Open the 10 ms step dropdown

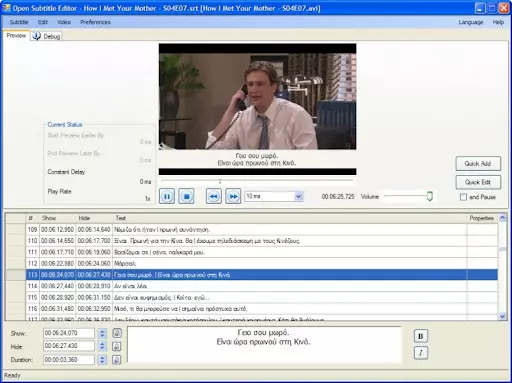pyautogui.click(x=299, y=196)
